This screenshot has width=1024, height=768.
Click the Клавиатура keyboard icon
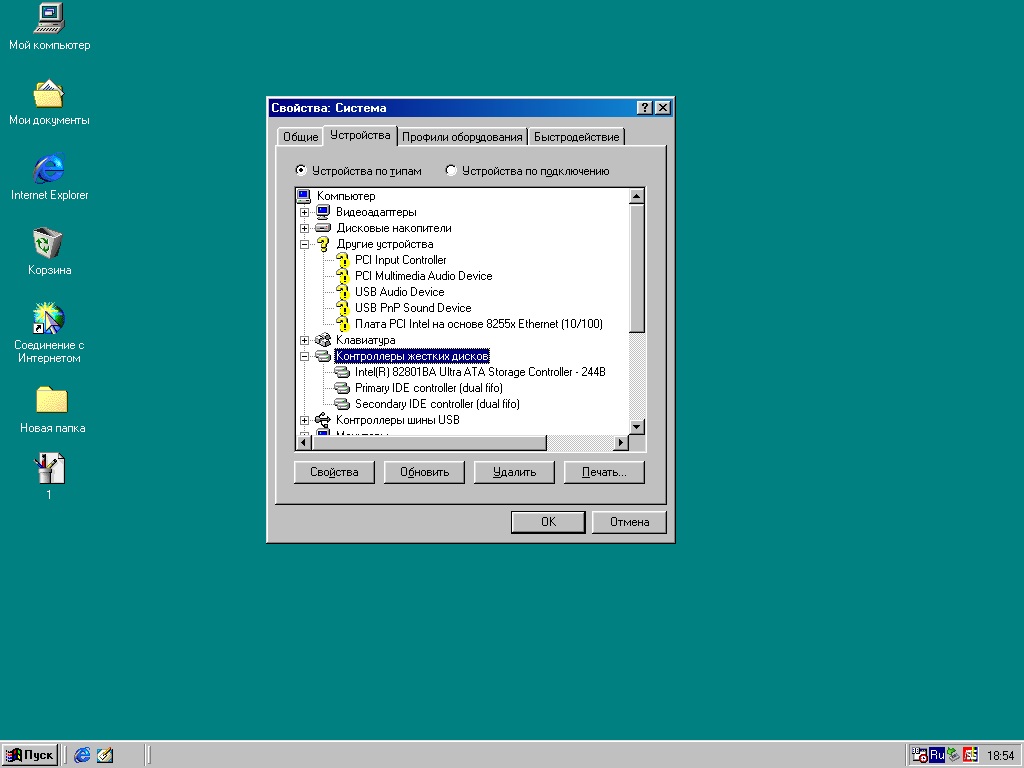click(x=323, y=340)
